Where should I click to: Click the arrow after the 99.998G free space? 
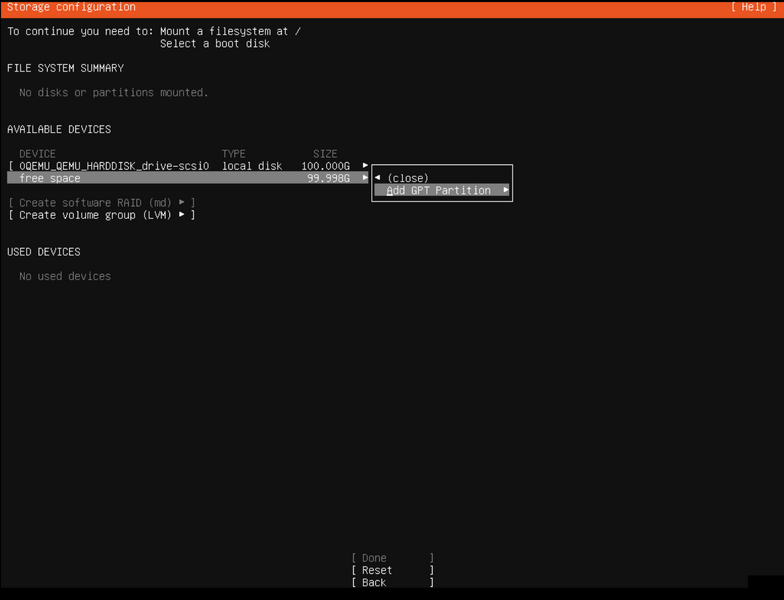point(365,178)
